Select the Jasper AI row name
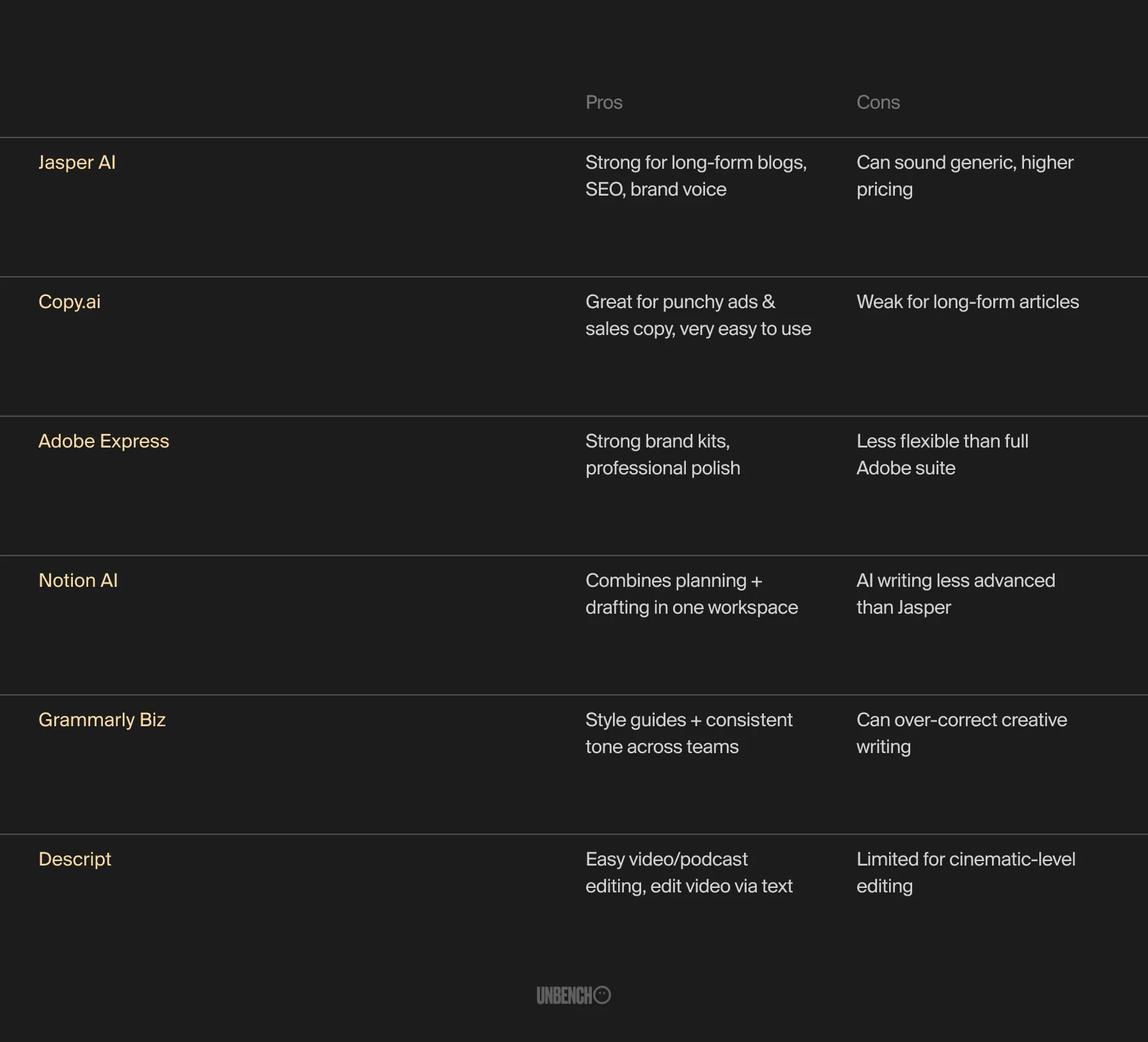 77,162
